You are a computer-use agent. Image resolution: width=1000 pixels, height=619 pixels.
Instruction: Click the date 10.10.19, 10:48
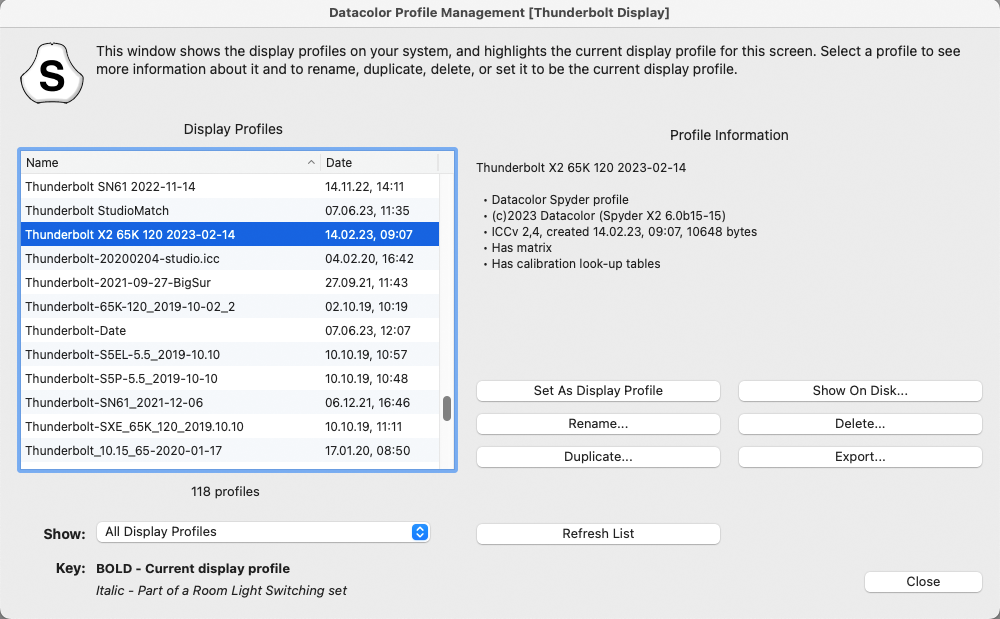point(366,379)
